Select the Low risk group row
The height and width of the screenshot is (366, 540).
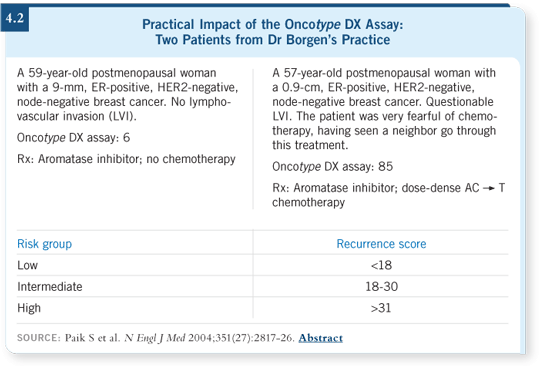(262, 265)
